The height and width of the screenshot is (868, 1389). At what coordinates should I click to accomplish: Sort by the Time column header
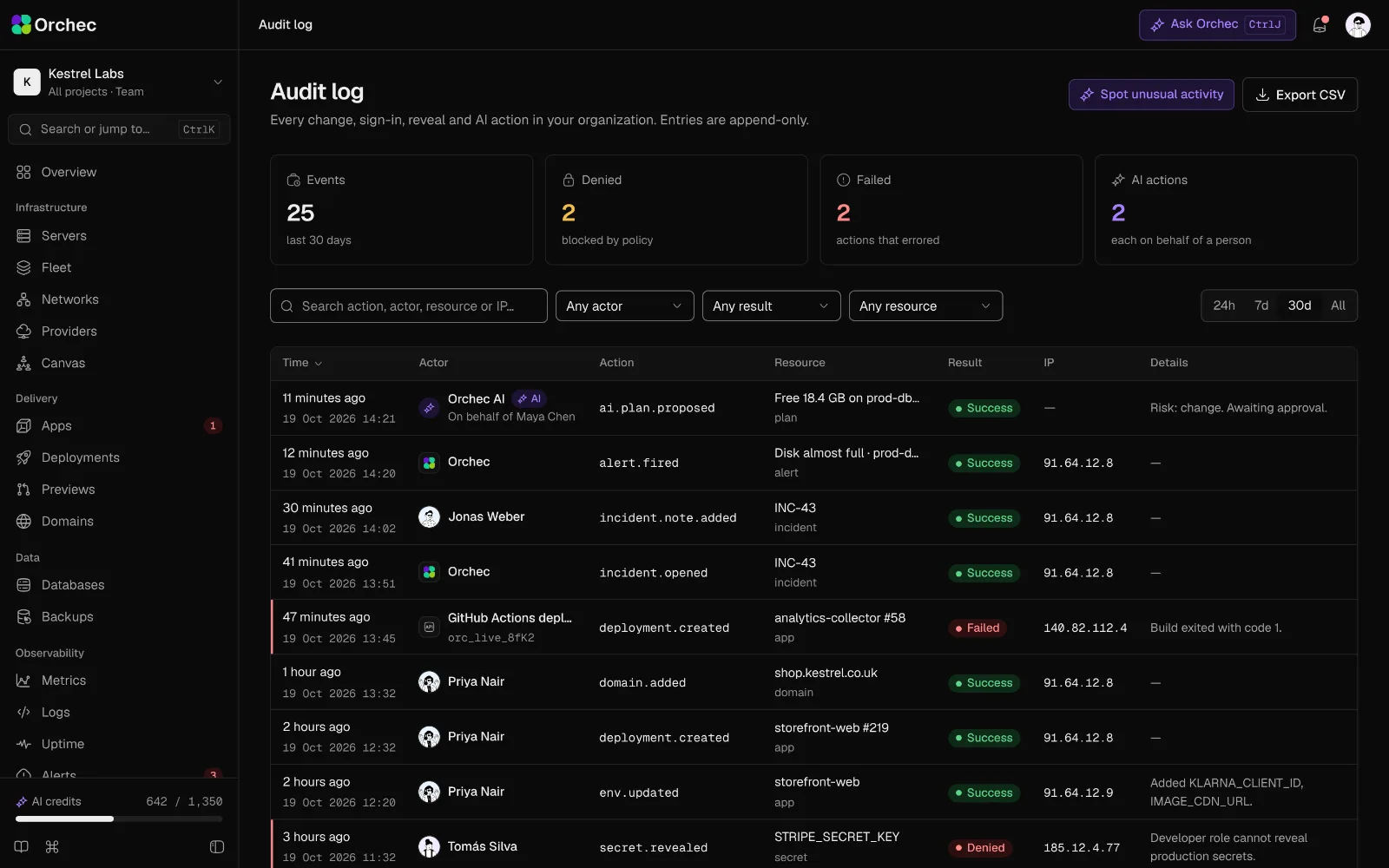302,363
